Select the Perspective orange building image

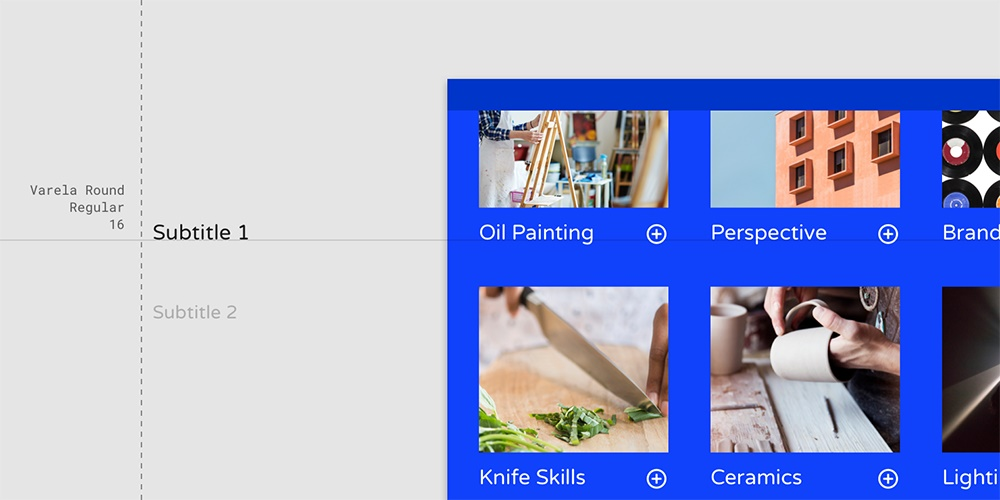coord(805,159)
